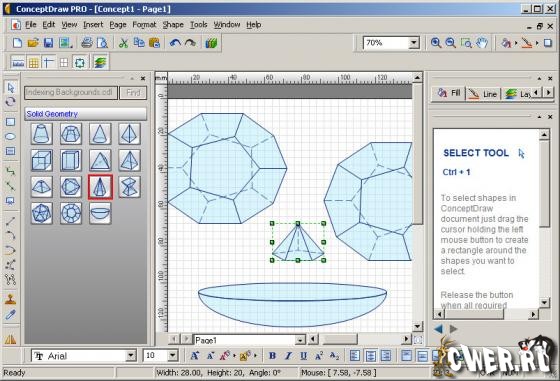Select the cube shape in Solid Geometry library
This screenshot has width=560, height=381.
41,160
